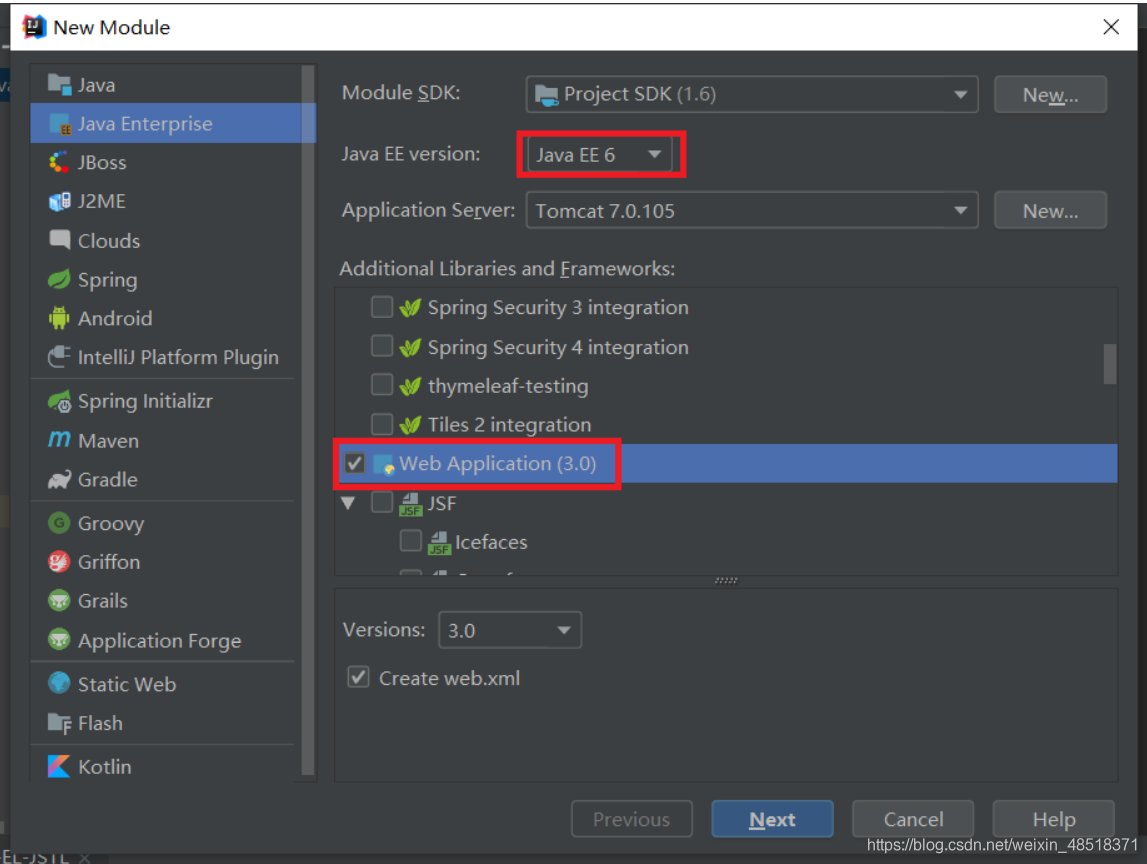The width and height of the screenshot is (1147, 864).
Task: Check the thymeleaf-testing checkbox
Action: coord(382,384)
